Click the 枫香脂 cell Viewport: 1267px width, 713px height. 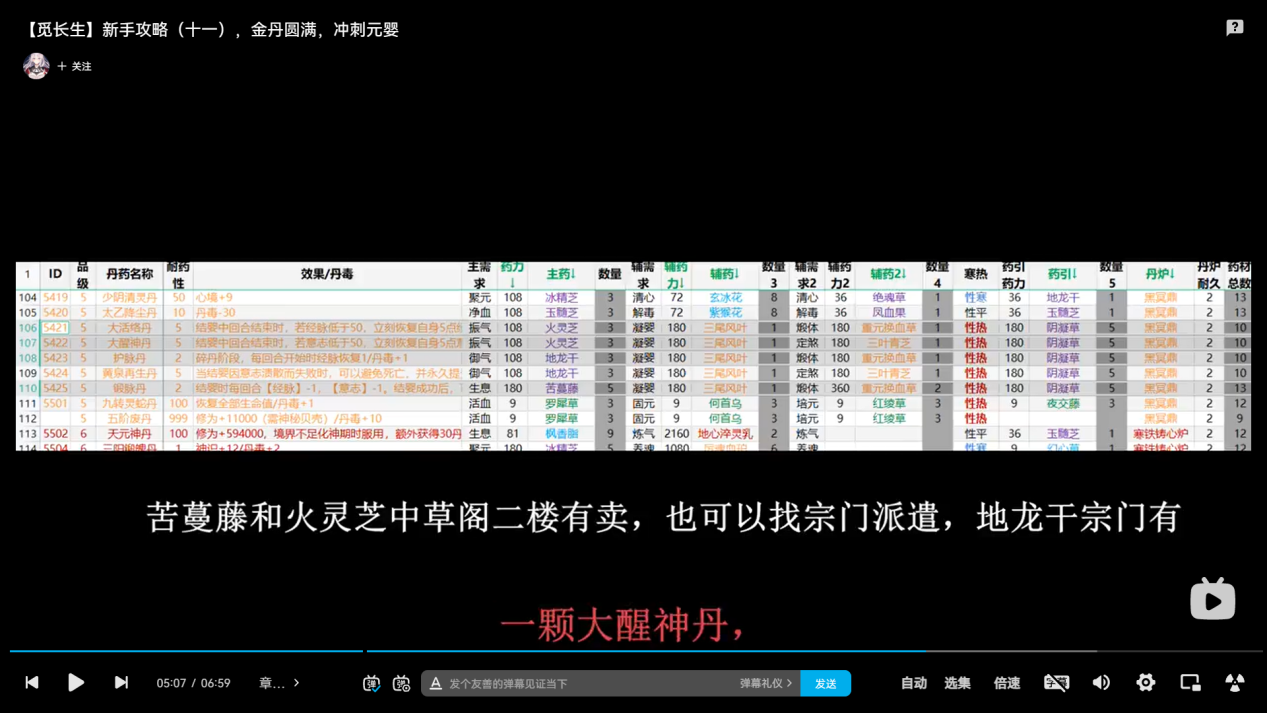point(561,434)
